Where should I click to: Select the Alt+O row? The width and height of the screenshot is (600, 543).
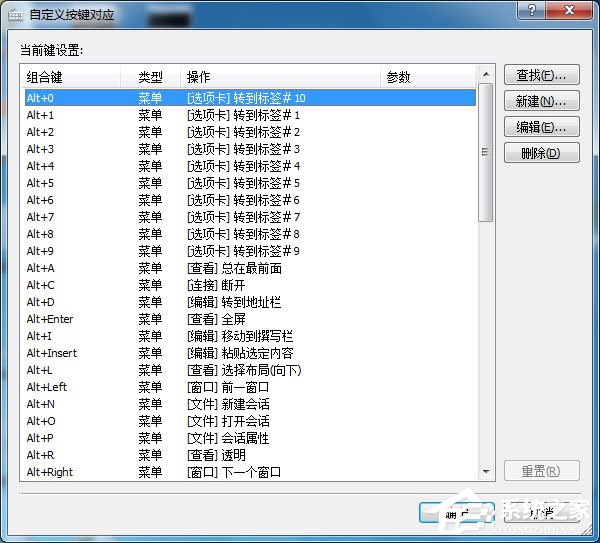pos(250,421)
